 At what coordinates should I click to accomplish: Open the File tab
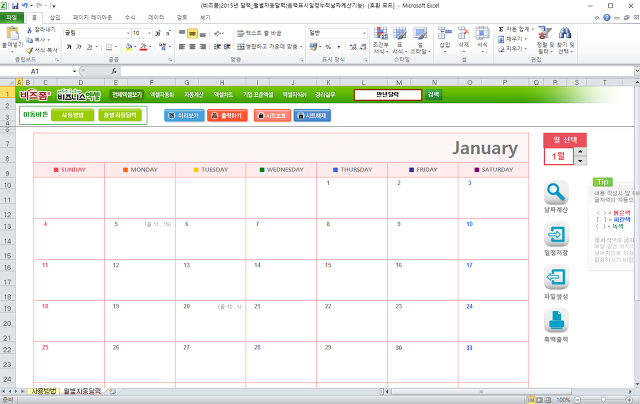click(x=11, y=18)
